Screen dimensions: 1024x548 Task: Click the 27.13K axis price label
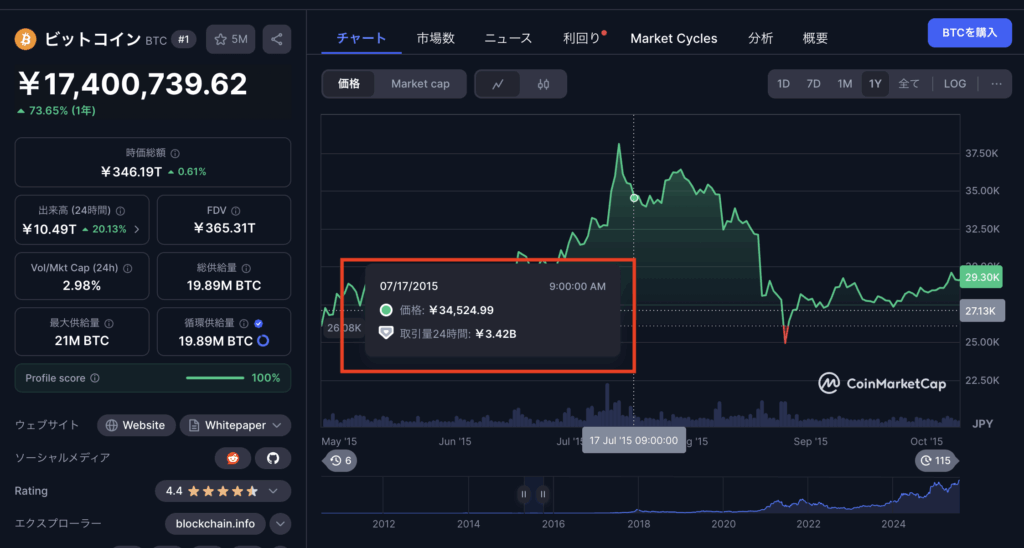pos(980,311)
